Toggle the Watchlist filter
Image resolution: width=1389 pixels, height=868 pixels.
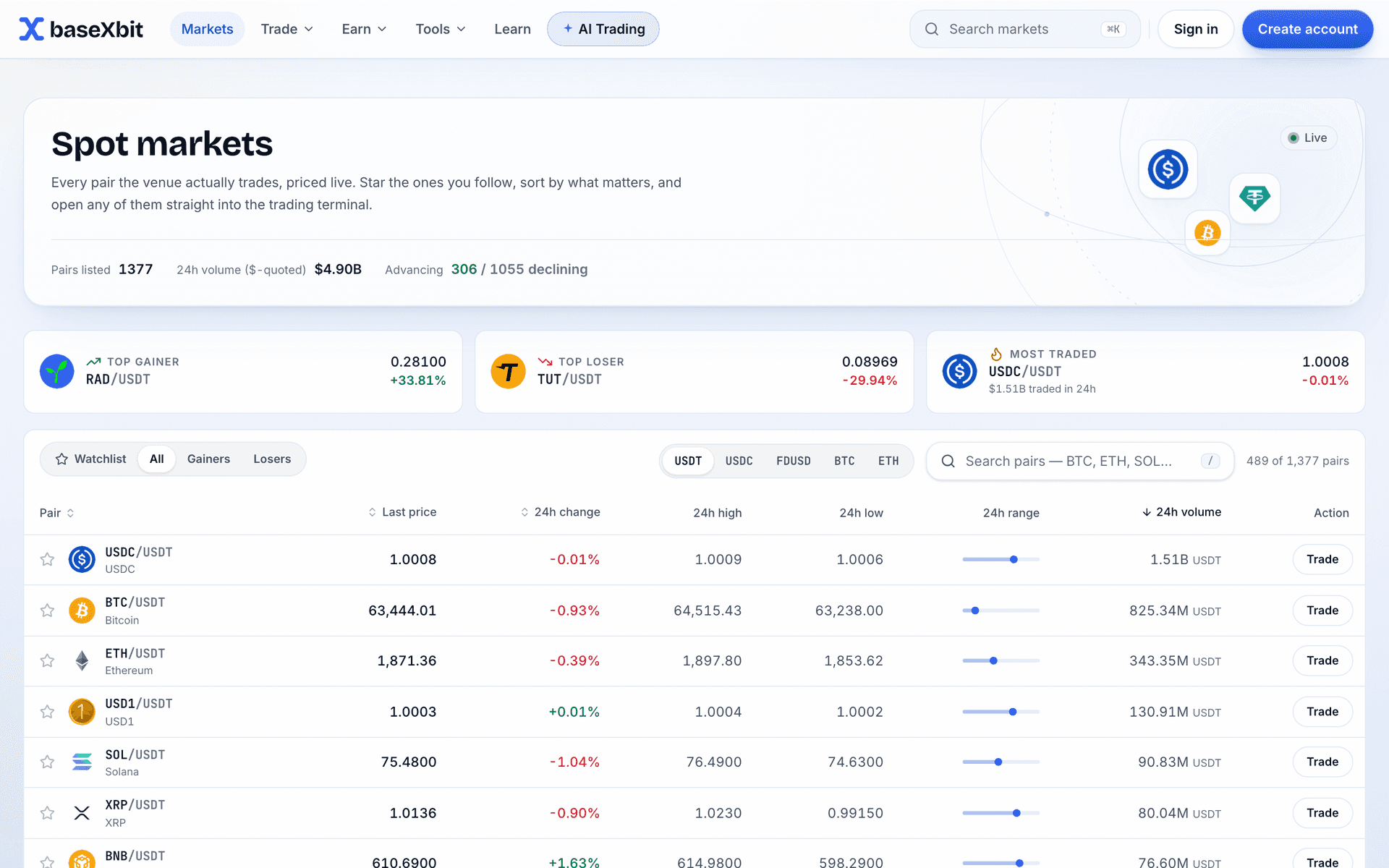(90, 459)
